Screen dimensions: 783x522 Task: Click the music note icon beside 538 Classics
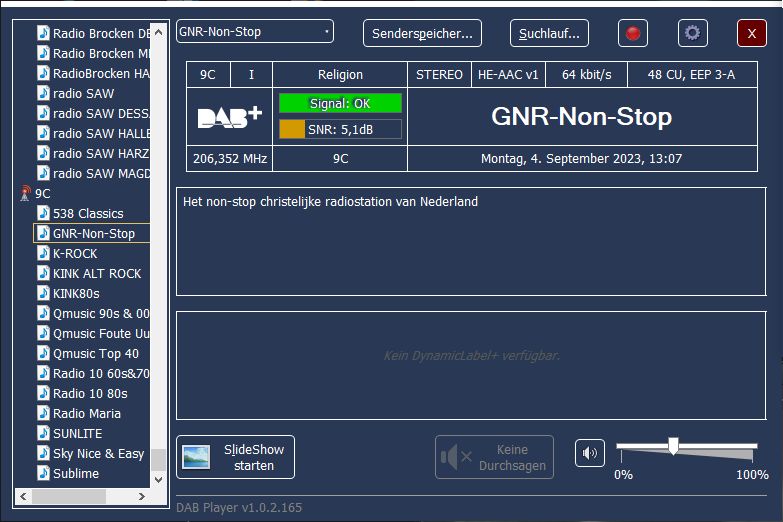point(43,213)
